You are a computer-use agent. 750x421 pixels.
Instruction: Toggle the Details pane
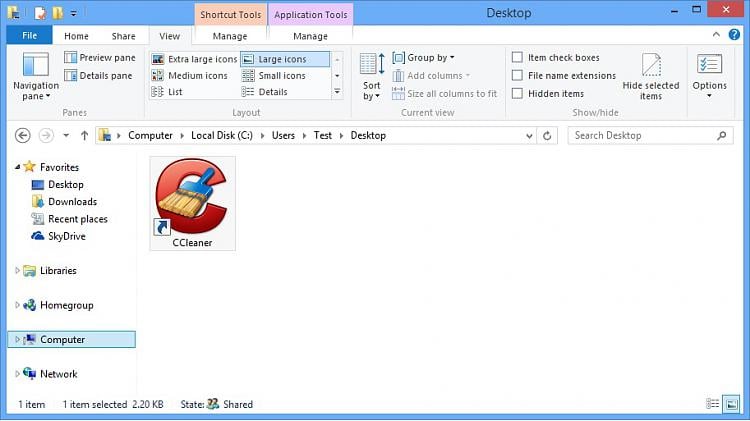99,76
